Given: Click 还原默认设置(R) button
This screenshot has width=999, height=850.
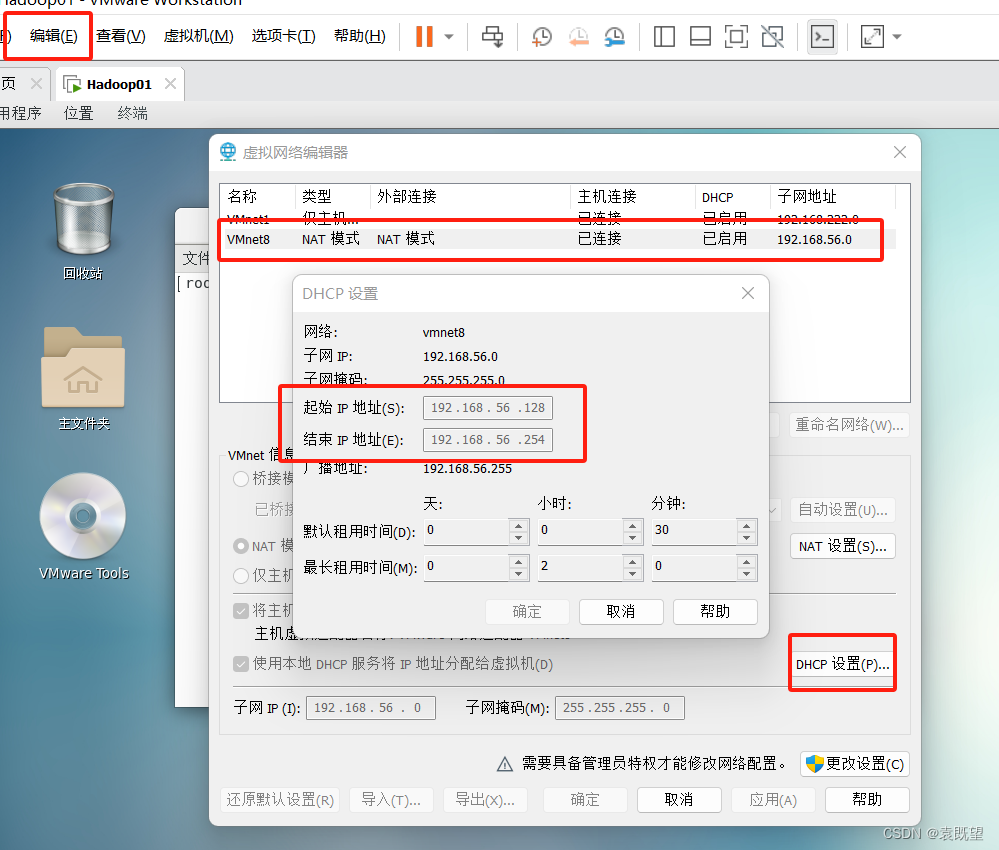Looking at the screenshot, I should (x=280, y=800).
